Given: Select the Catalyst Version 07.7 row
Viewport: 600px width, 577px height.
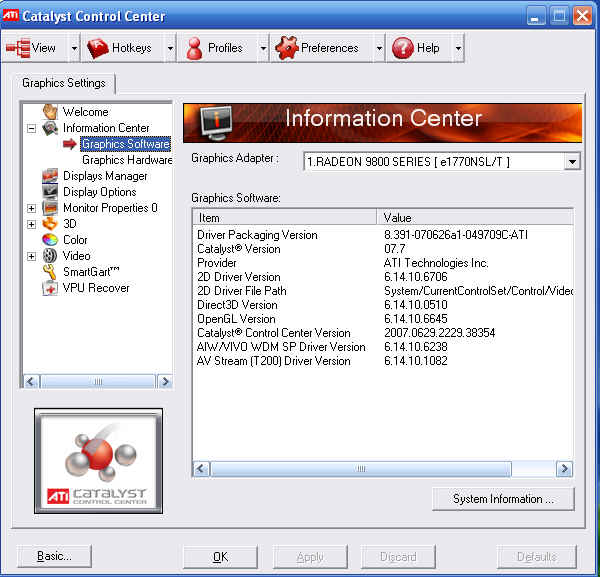Looking at the screenshot, I should pos(383,249).
